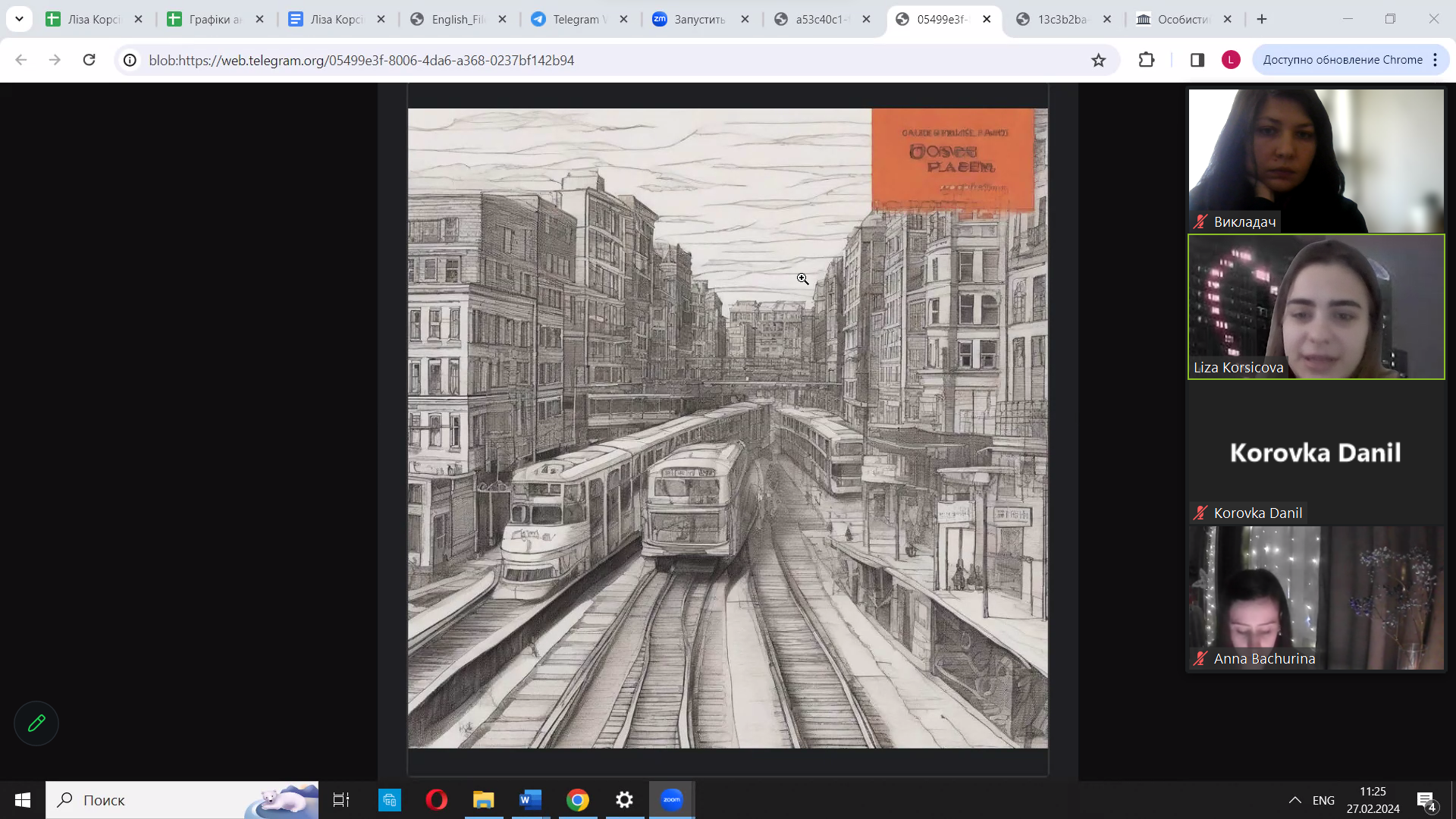Open a new tab with the plus button
The width and height of the screenshot is (1456, 819).
1262,19
